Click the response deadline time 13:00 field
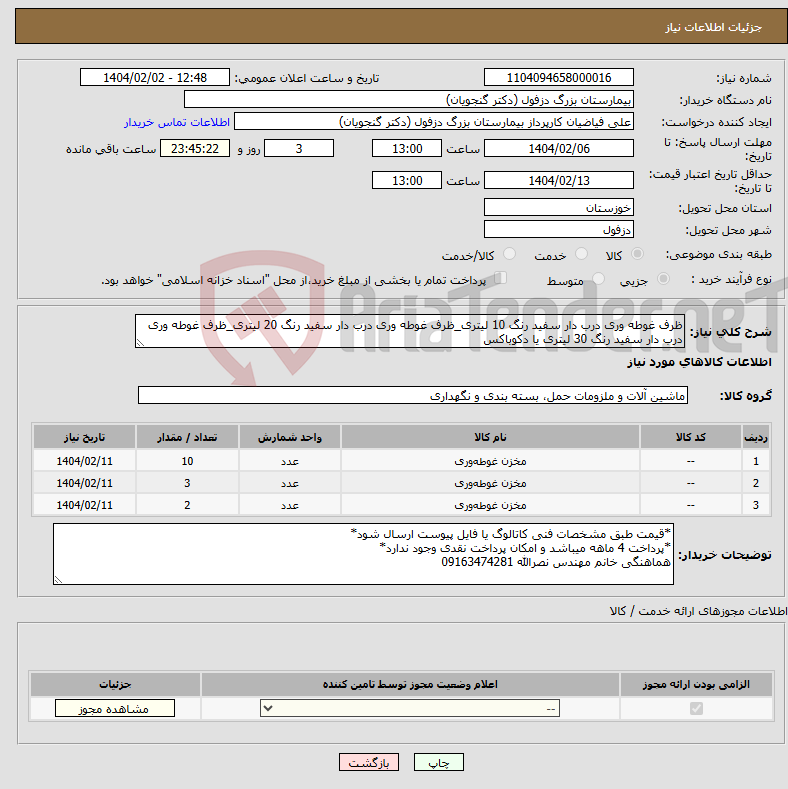The width and height of the screenshot is (788, 789). click(407, 148)
